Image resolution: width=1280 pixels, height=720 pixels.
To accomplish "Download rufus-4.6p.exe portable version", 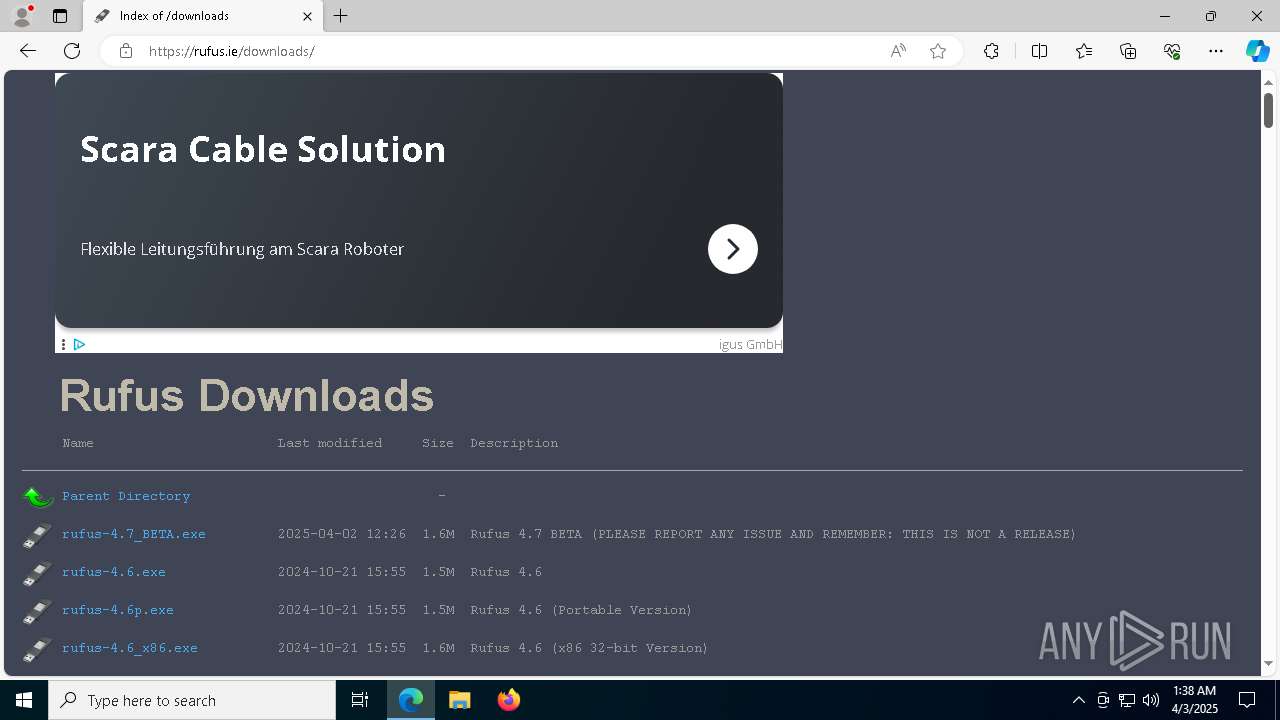I will click(x=118, y=610).
